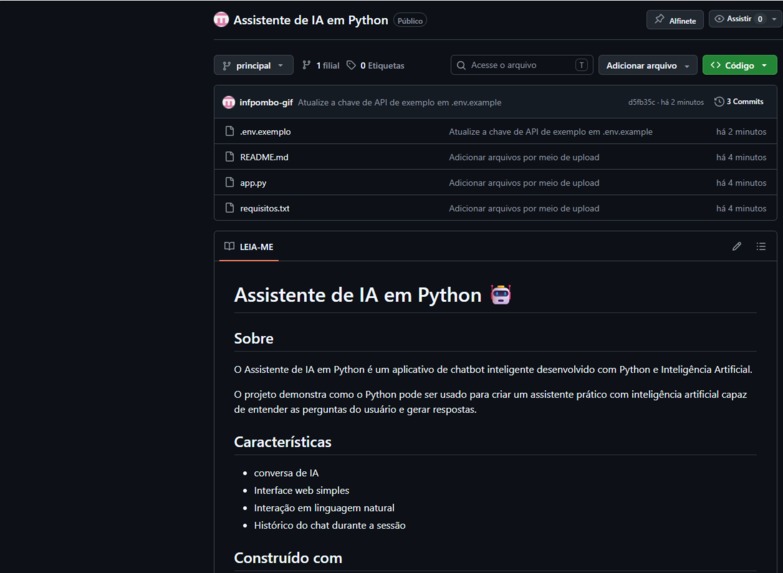
Task: View the 3 Commits history
Action: [x=739, y=101]
